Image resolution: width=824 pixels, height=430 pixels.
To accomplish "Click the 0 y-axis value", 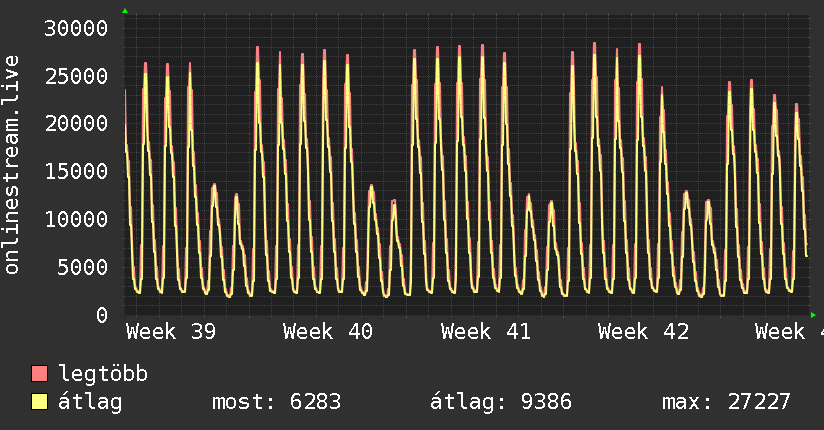I will tap(102, 315).
